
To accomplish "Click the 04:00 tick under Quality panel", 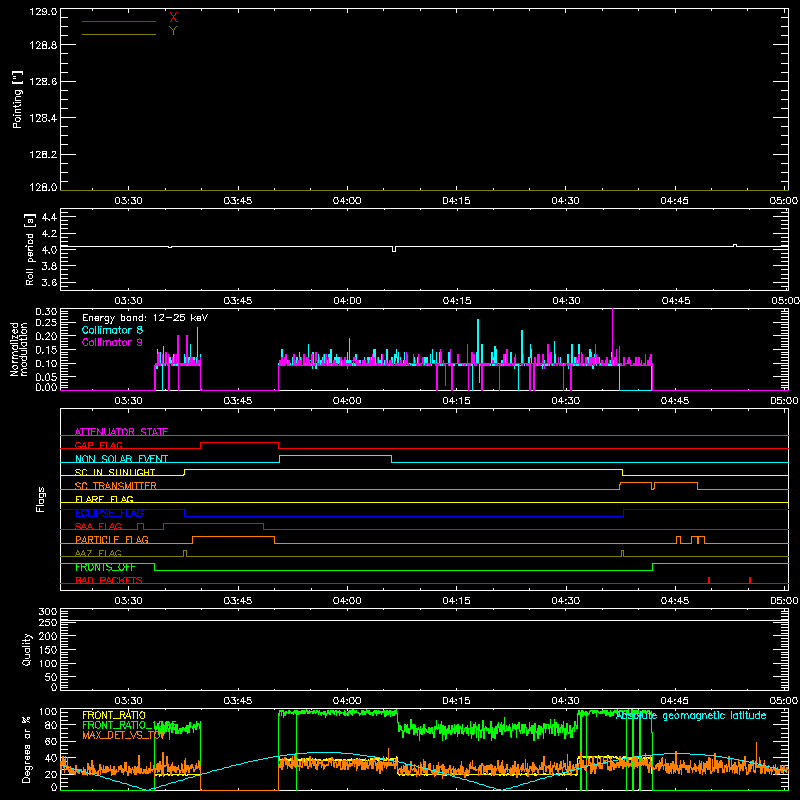I will click(347, 701).
